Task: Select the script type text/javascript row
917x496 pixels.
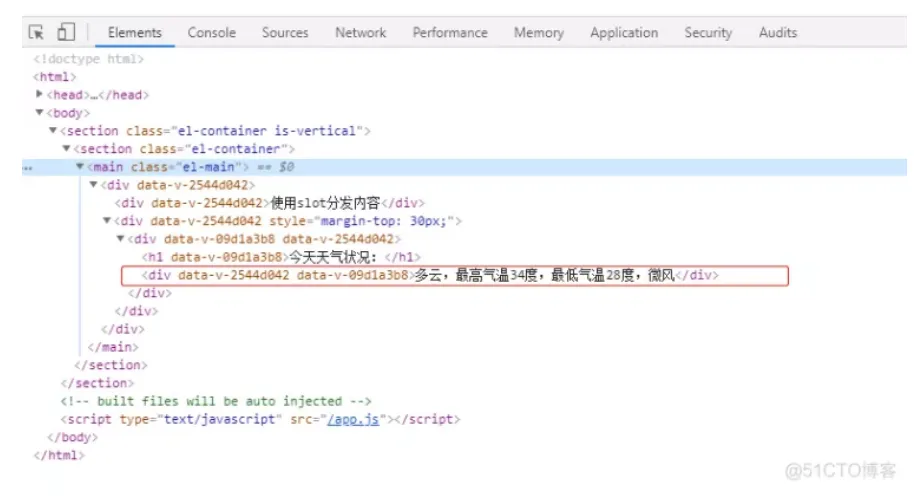Action: (x=260, y=419)
